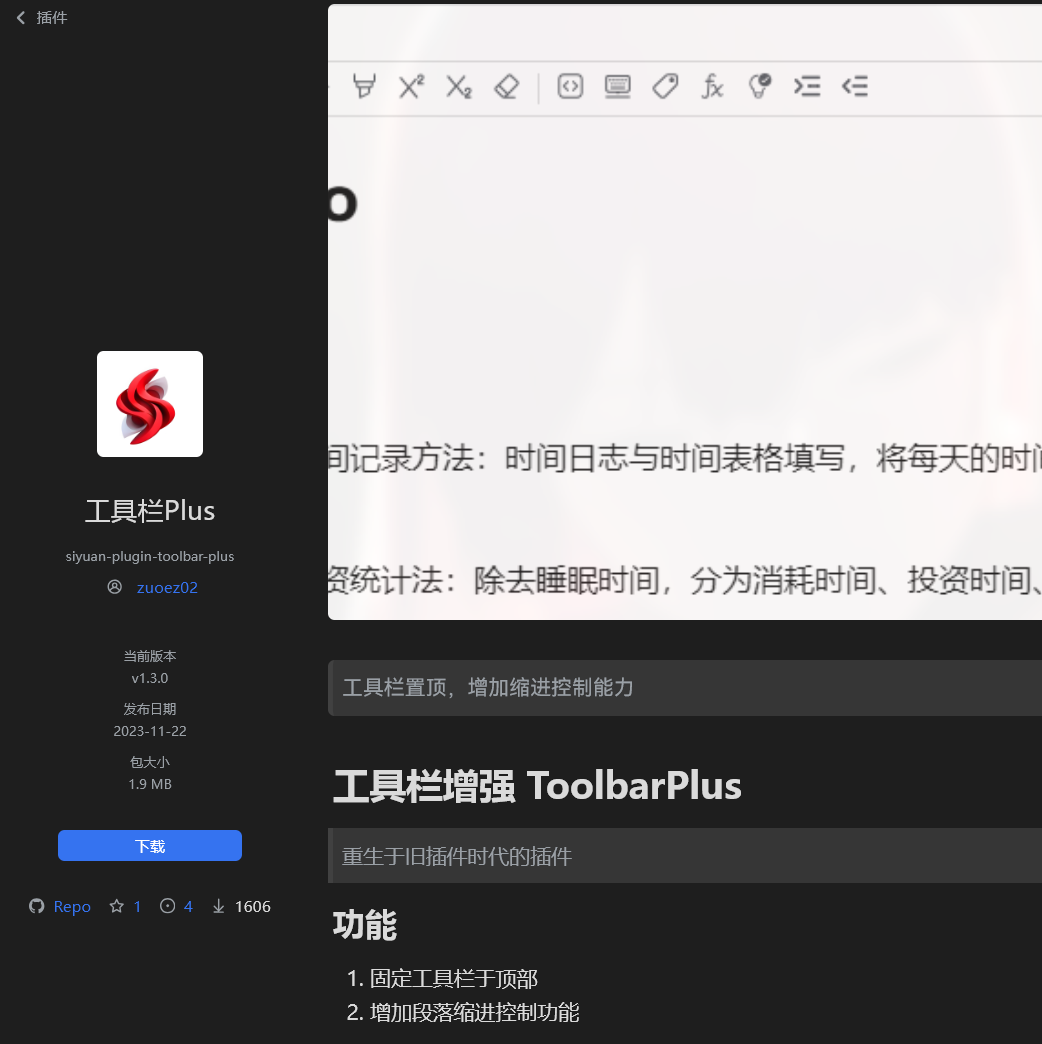1042x1044 pixels.
Task: Select the highlighter mark icon in preview
Action: (364, 87)
